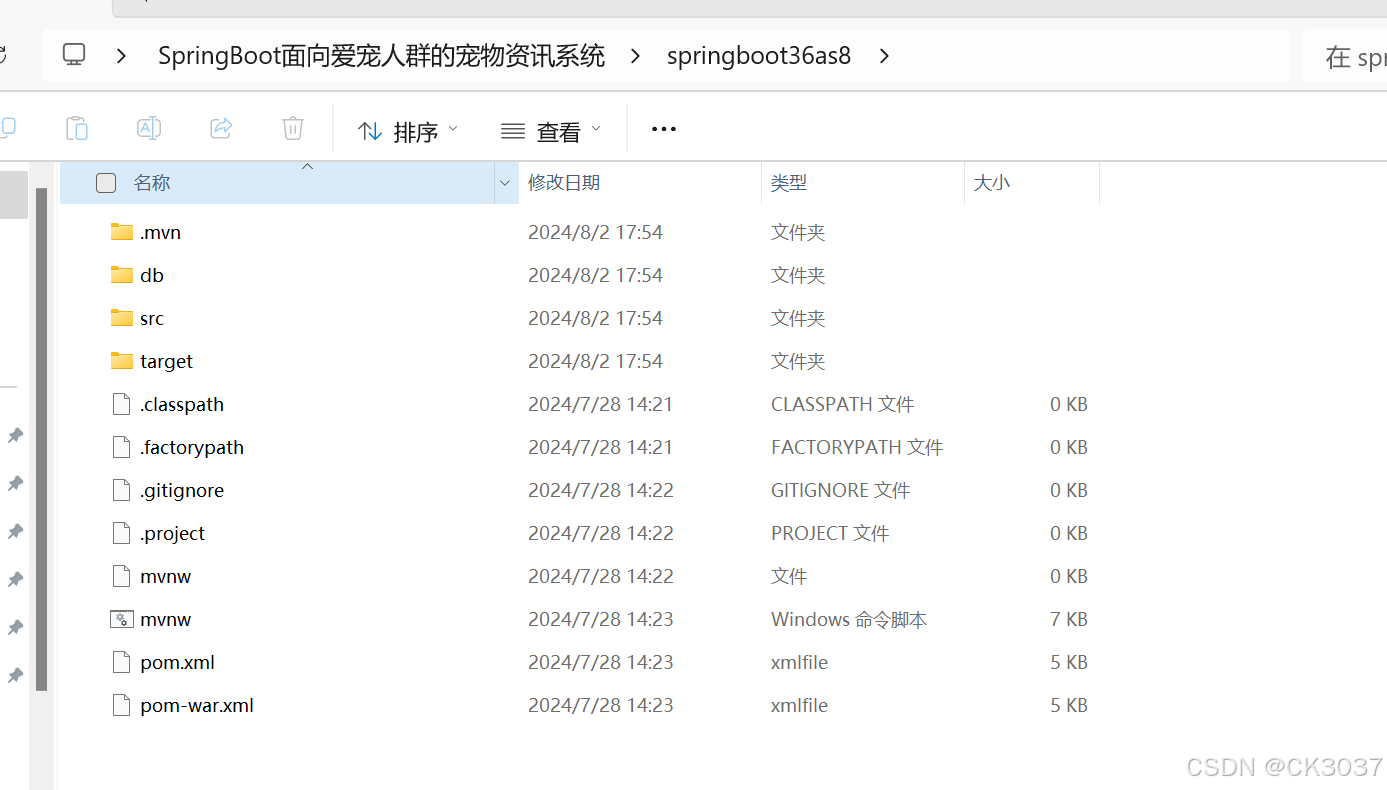Paste item from clipboard using toolbar icon
Viewport: 1387px width, 790px height.
pos(76,128)
